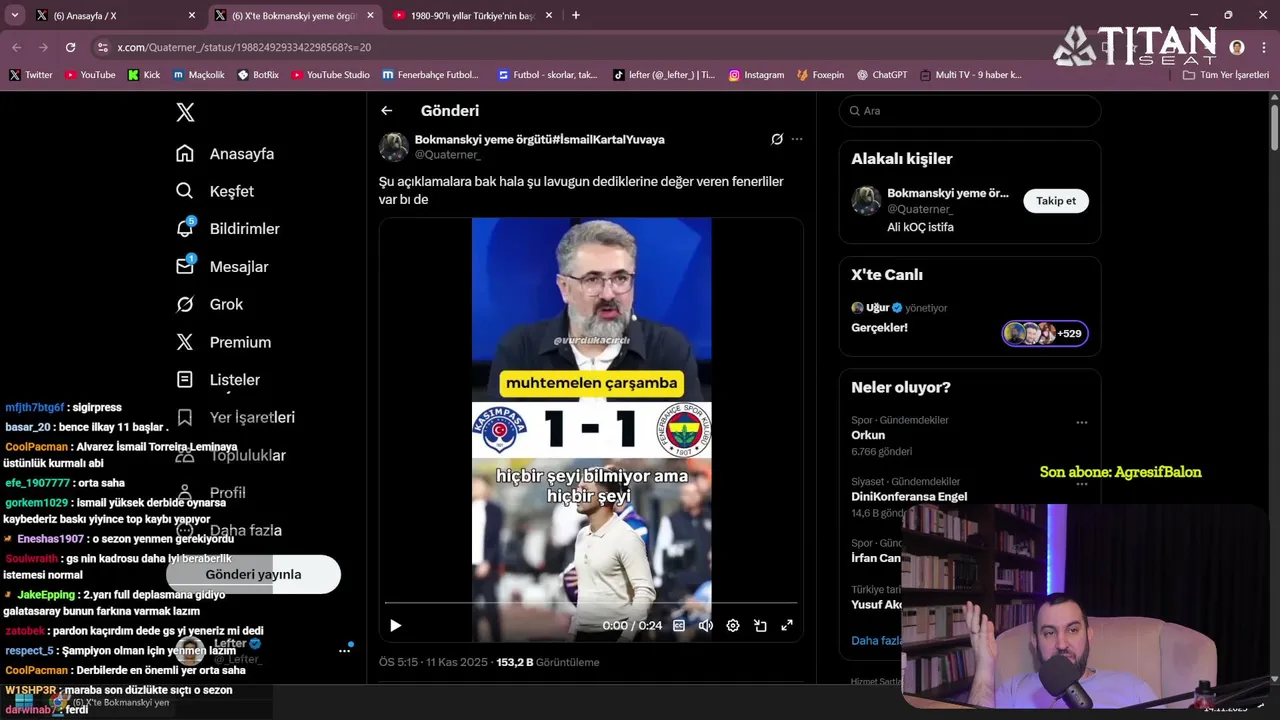Open account menu dots beside Lefter
The image size is (1280, 720).
pyautogui.click(x=344, y=650)
